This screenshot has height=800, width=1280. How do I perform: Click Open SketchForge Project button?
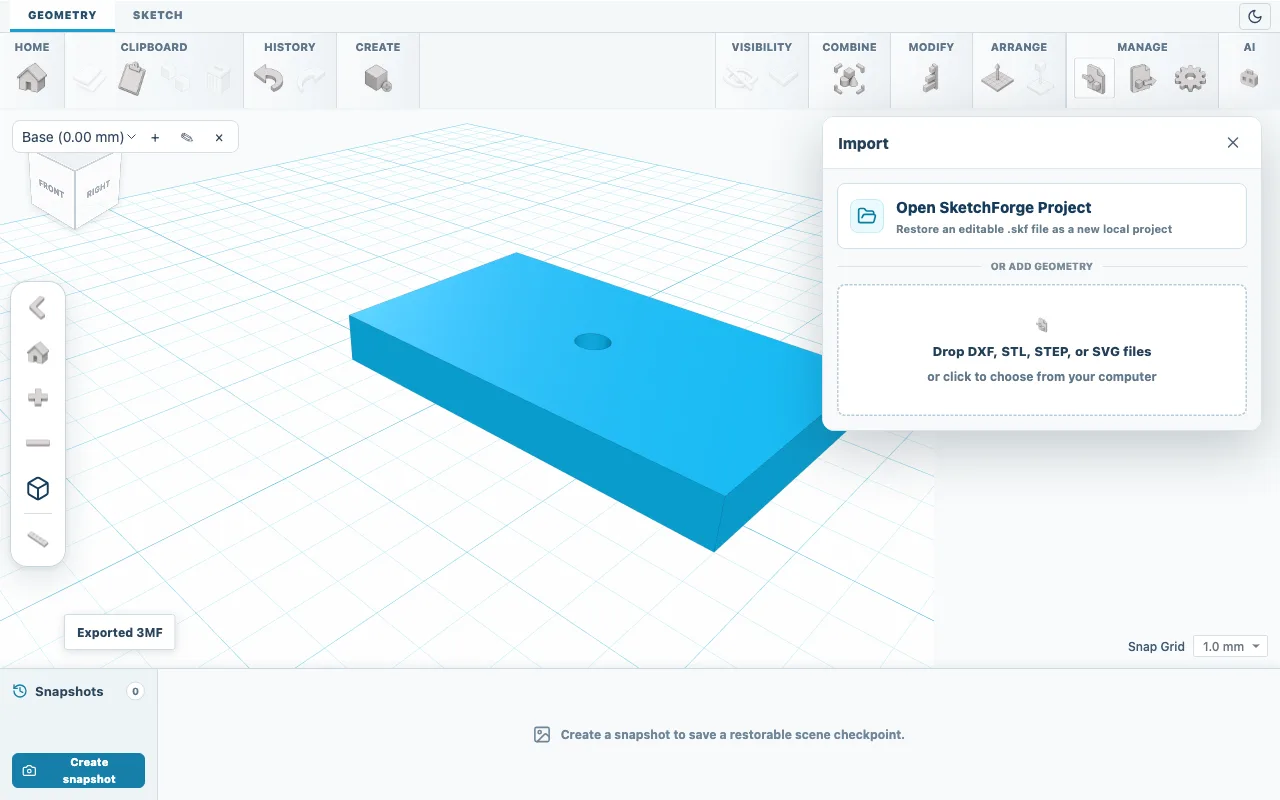[1042, 216]
